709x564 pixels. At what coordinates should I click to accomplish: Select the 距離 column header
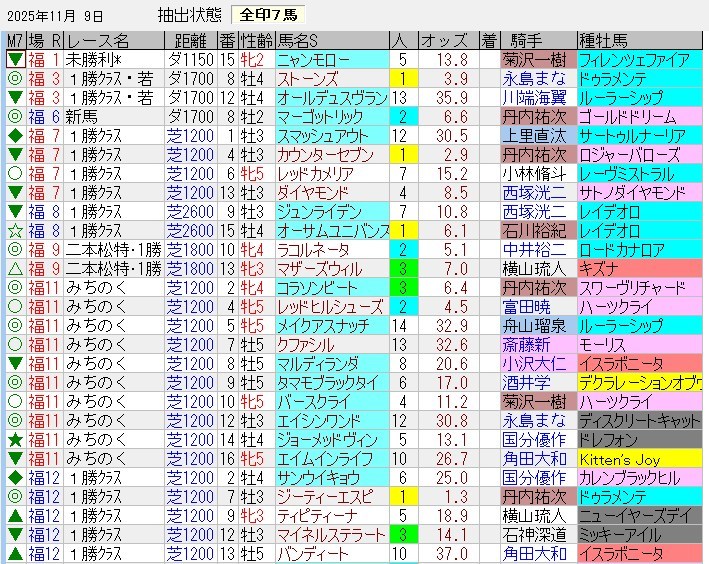click(188, 41)
